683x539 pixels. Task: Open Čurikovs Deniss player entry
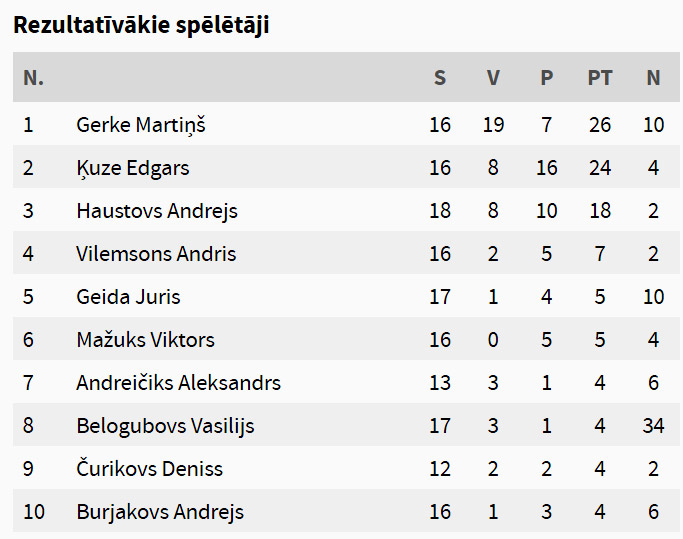click(x=149, y=469)
